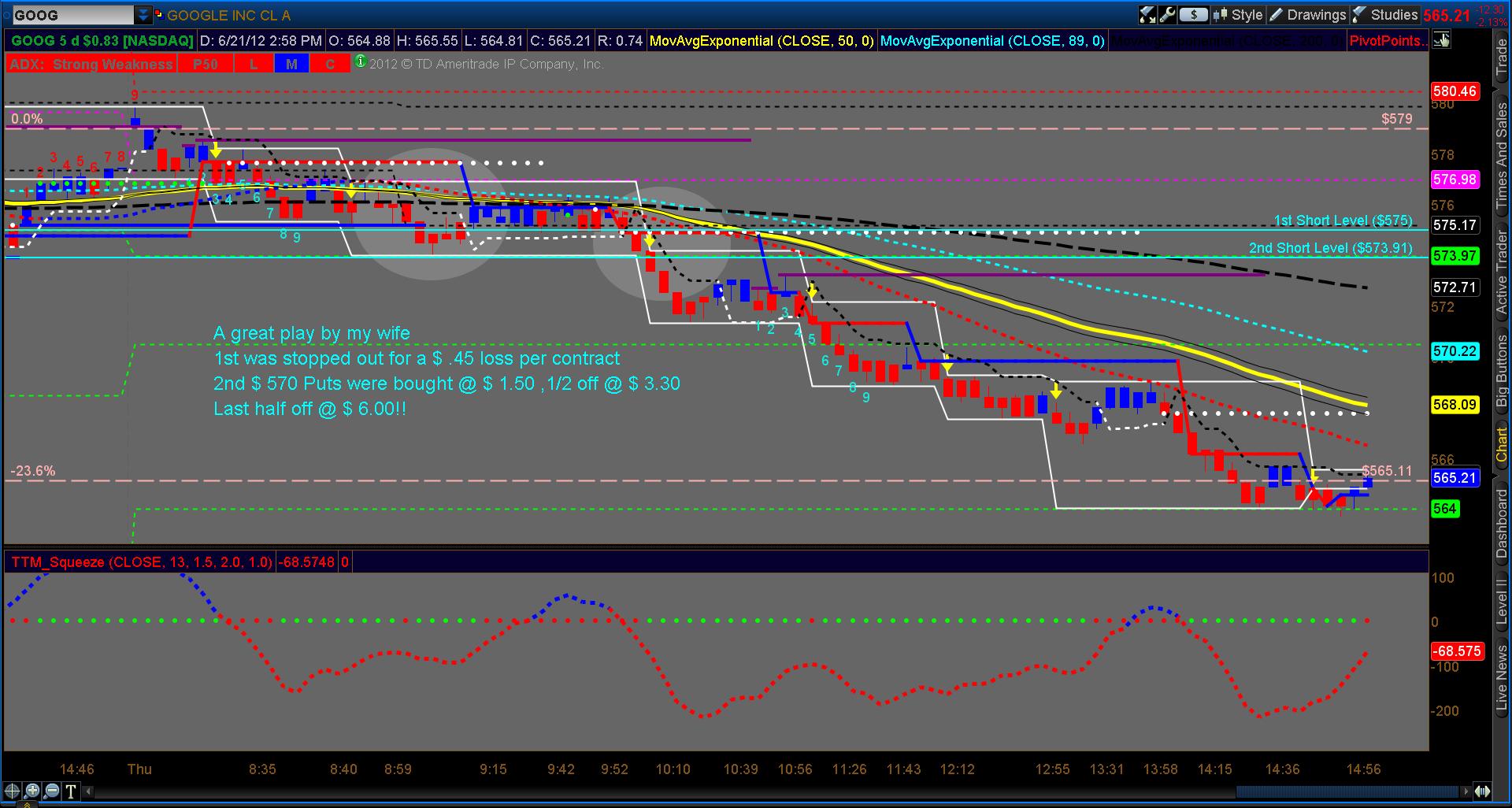Click the colored linking squares icon
The image size is (1512, 808).
click(157, 14)
